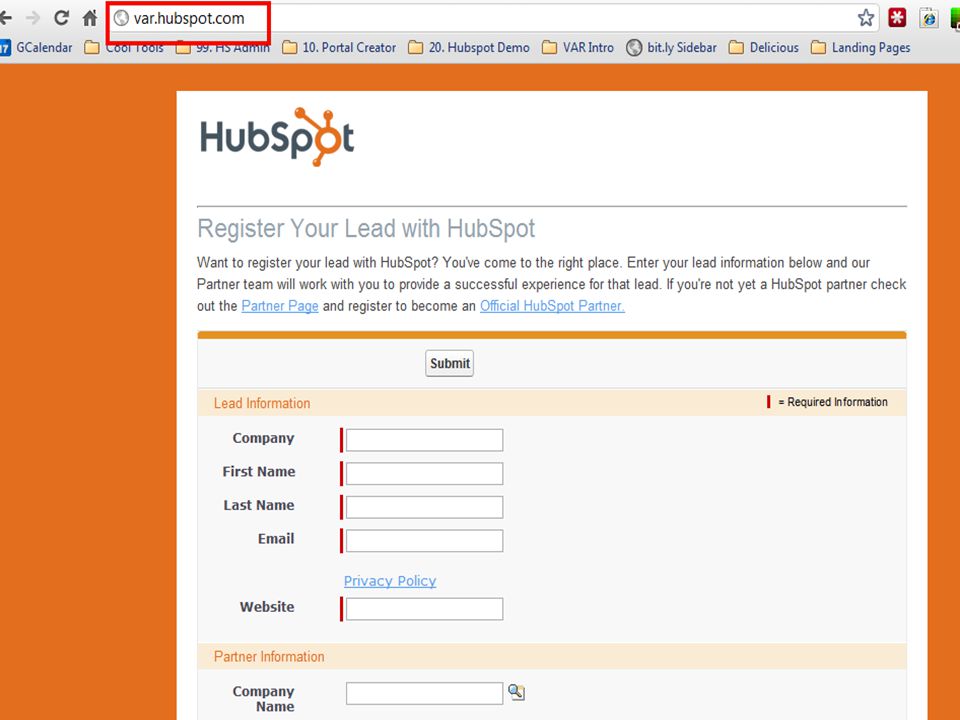Expand the VAR Intro bookmark folder
Viewport: 960px width, 720px height.
(578, 48)
